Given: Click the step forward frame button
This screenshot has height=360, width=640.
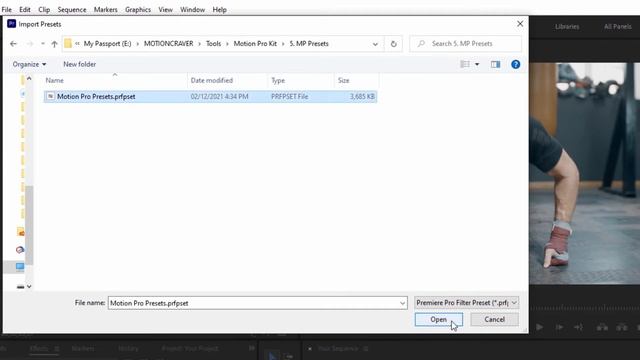Looking at the screenshot, I should pyautogui.click(x=559, y=327).
